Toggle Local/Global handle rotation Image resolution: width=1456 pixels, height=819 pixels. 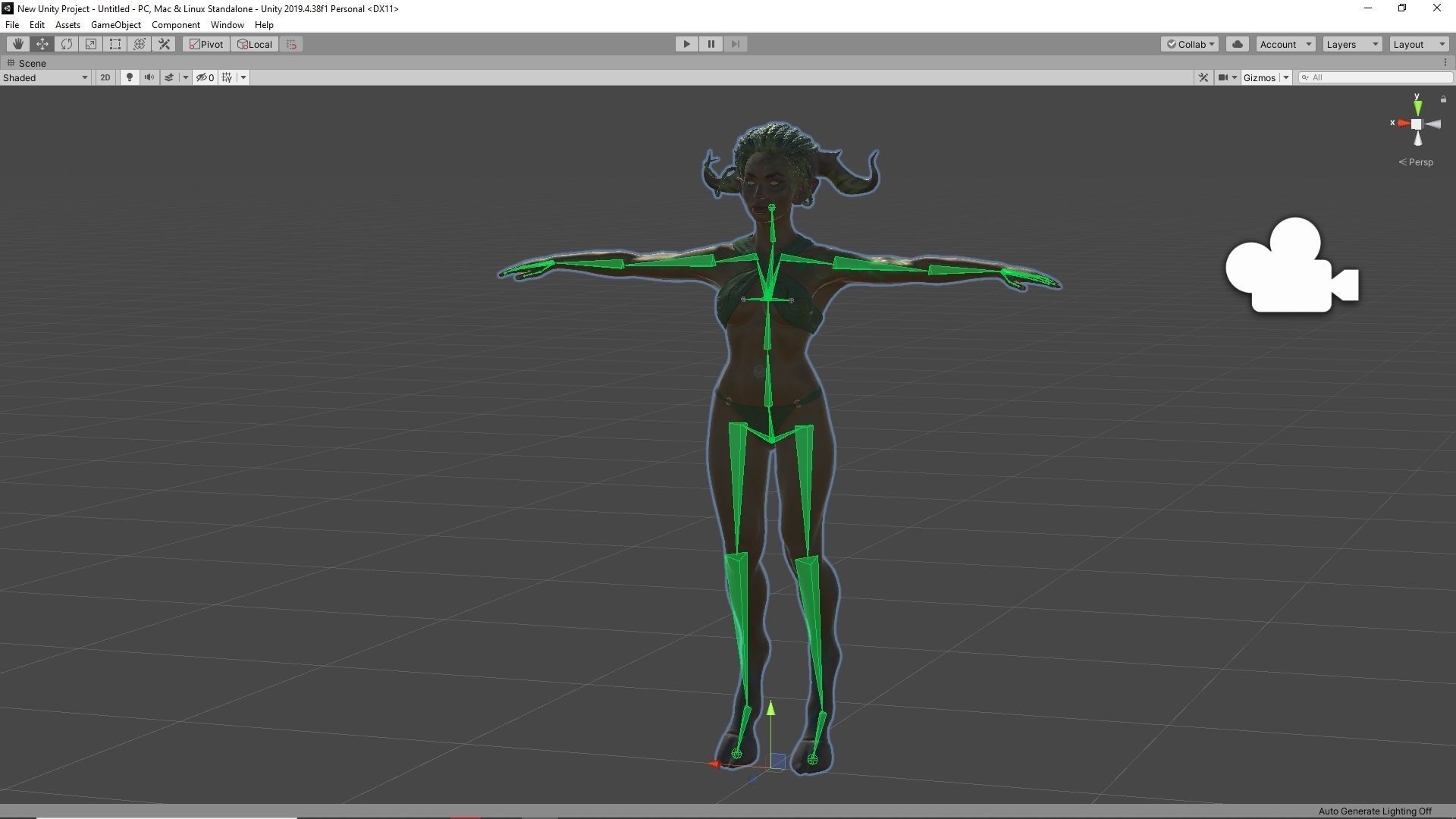point(255,44)
